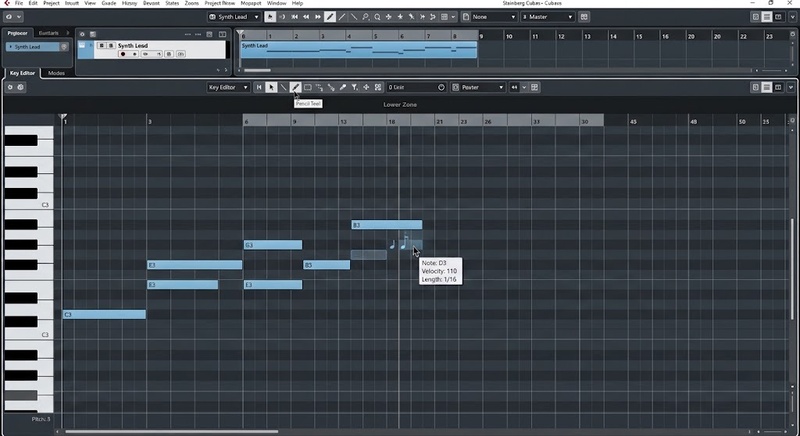Open the Project menu
Image resolution: width=800 pixels, height=436 pixels.
(x=51, y=3)
